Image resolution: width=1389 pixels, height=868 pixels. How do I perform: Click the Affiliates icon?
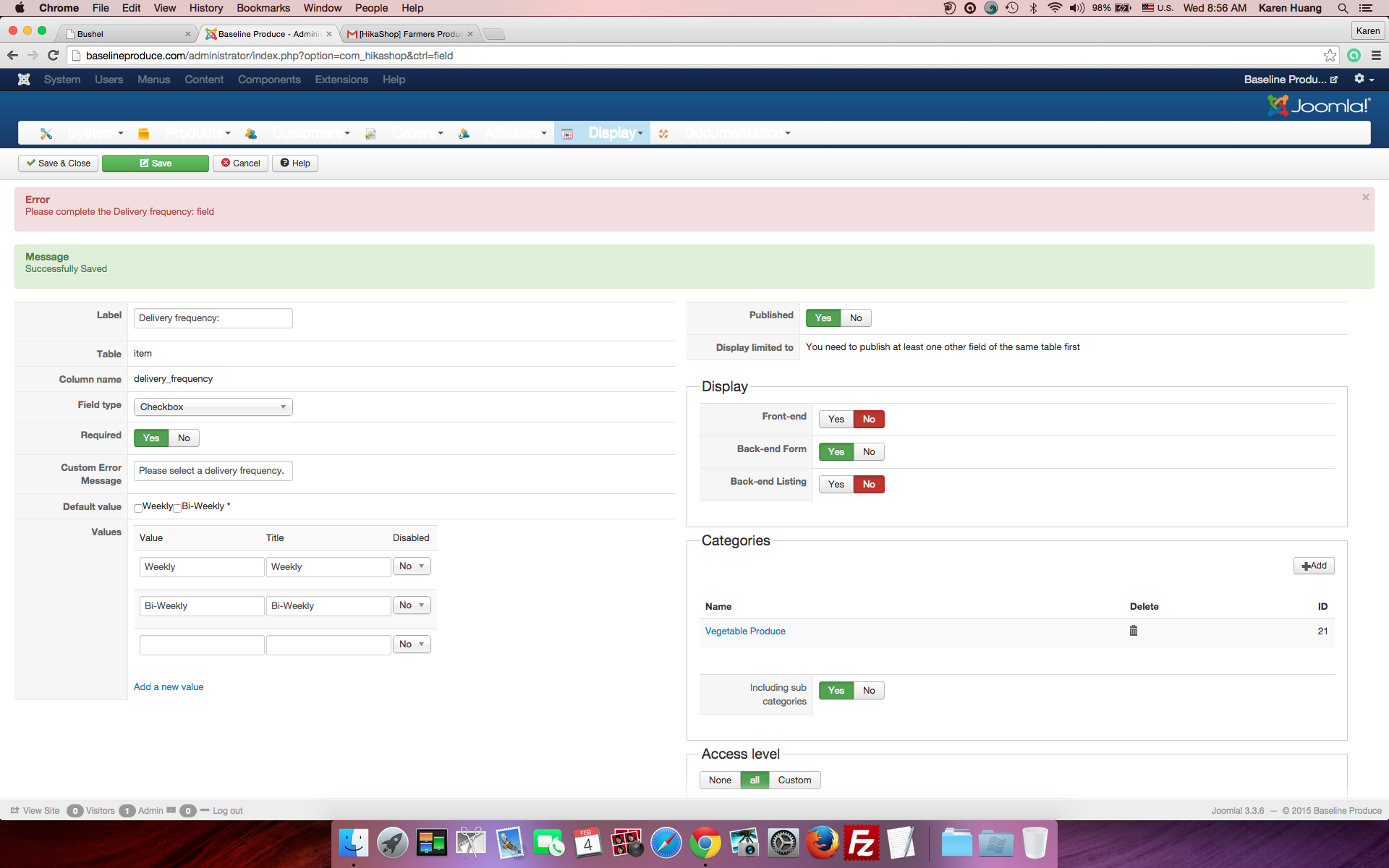click(464, 134)
